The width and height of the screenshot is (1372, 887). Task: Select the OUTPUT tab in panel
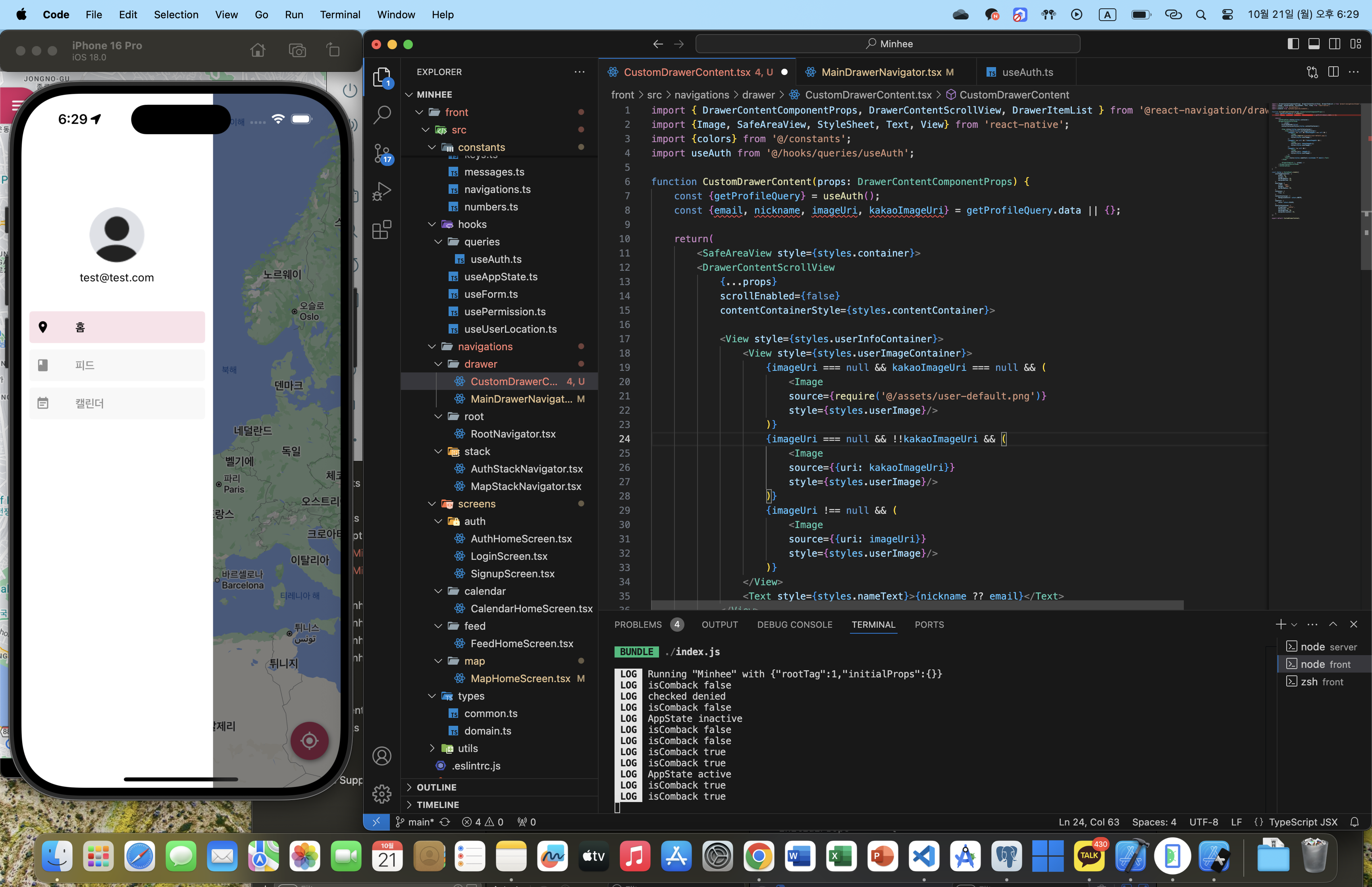pyautogui.click(x=720, y=624)
